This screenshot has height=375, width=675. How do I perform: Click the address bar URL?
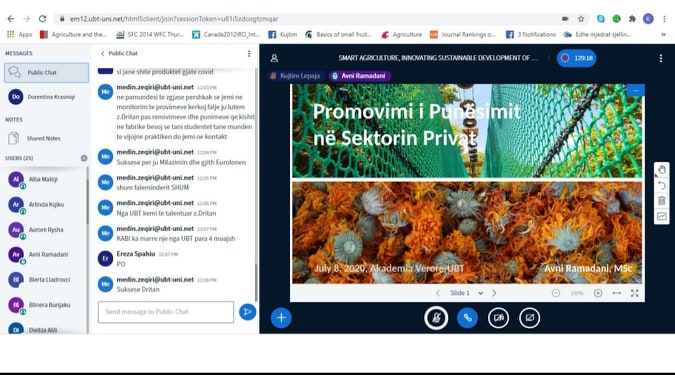tap(174, 19)
